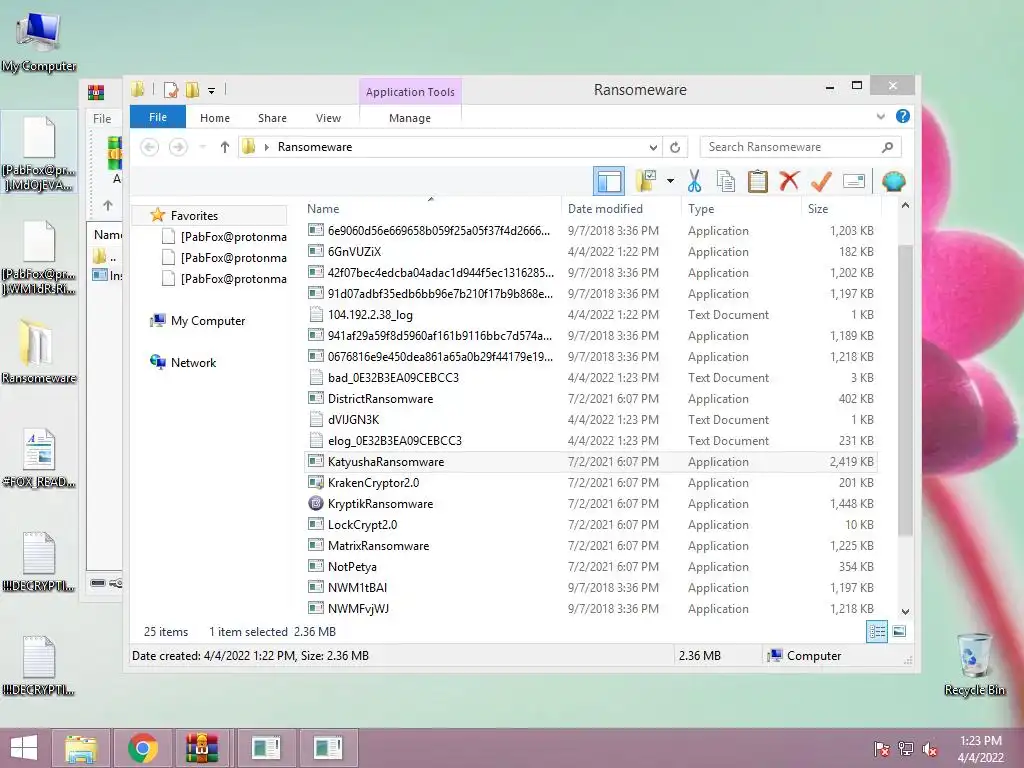Switch to large icons view button
1024x768 pixels.
899,632
